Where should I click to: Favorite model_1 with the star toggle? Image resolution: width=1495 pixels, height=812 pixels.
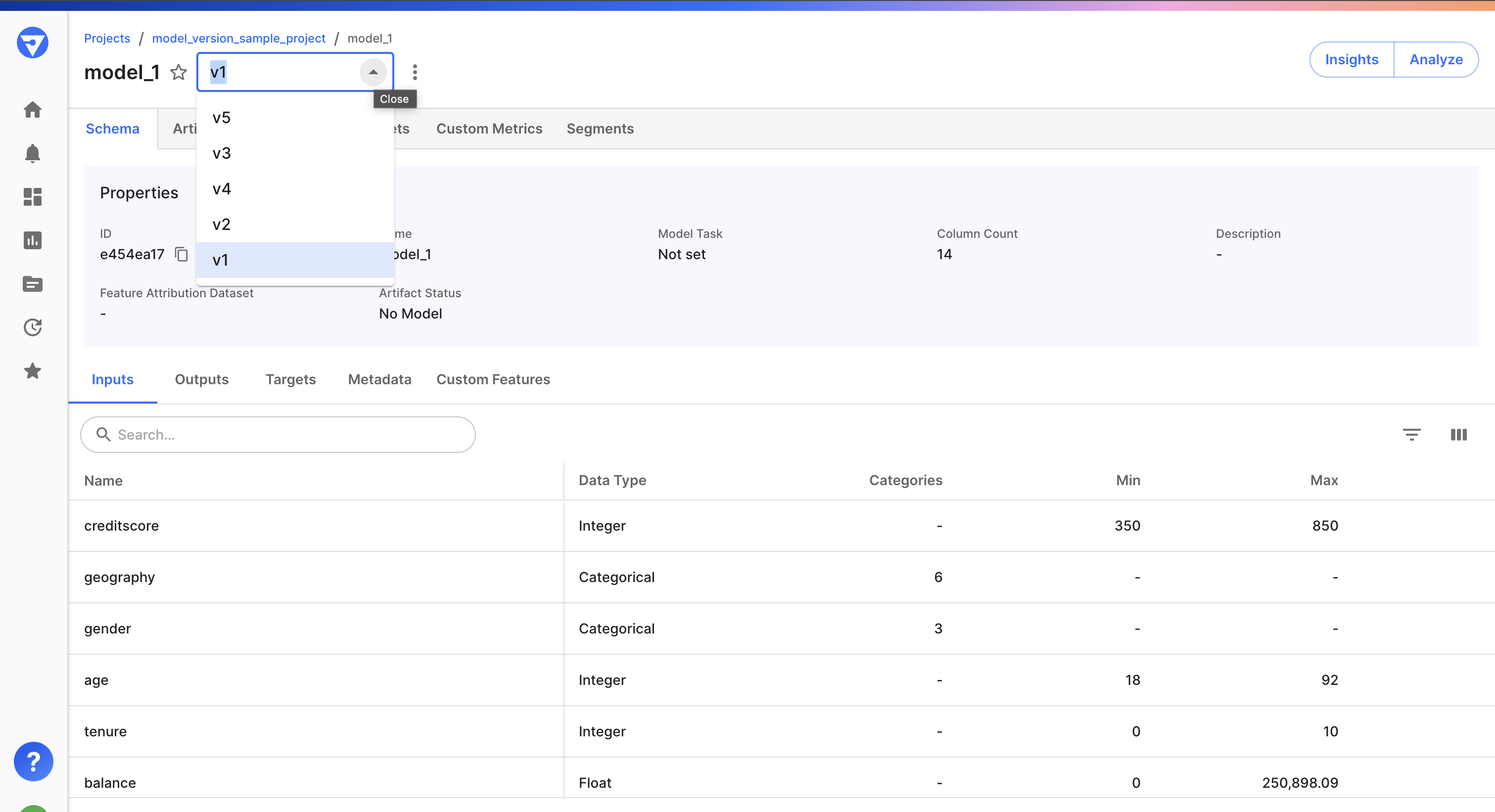[178, 73]
